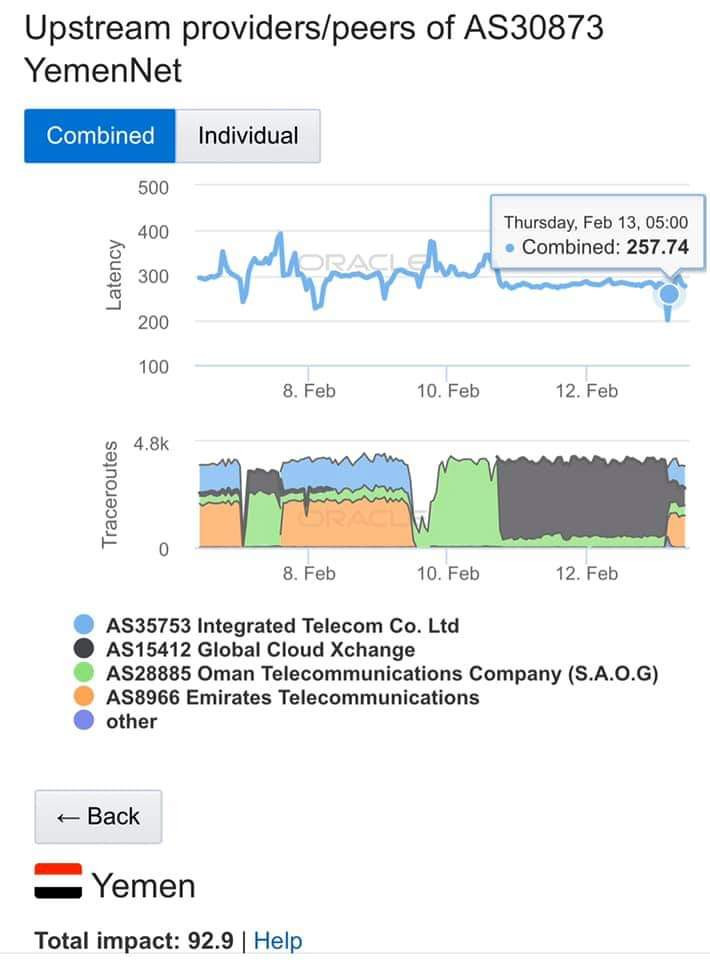Click the blue AS35753 legend circle
This screenshot has height=960, width=710.
(x=85, y=626)
